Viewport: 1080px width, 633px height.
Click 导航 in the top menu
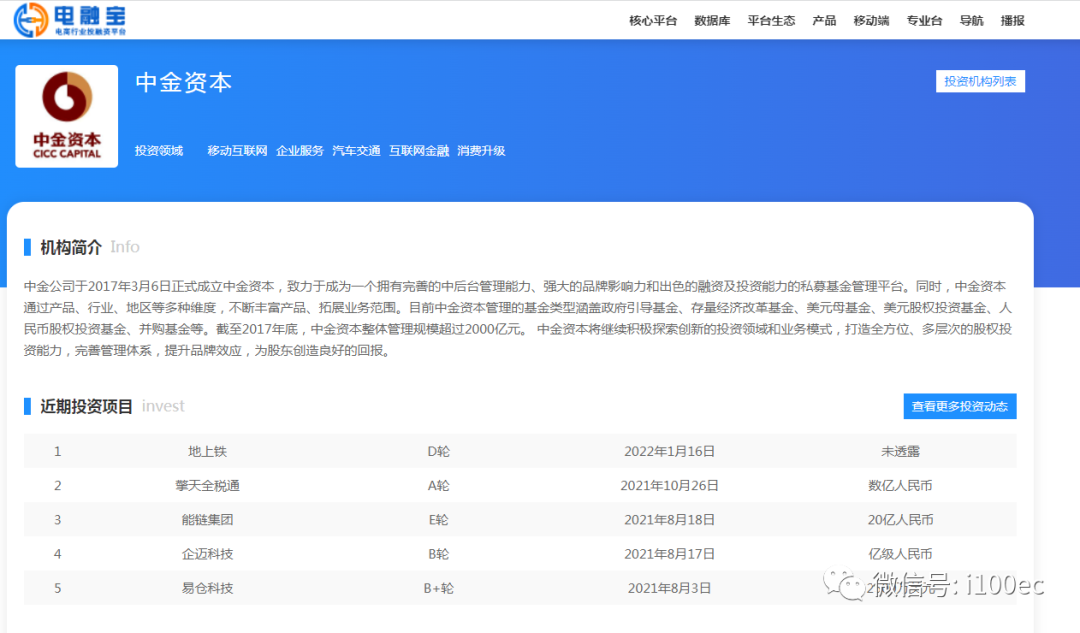(x=971, y=21)
